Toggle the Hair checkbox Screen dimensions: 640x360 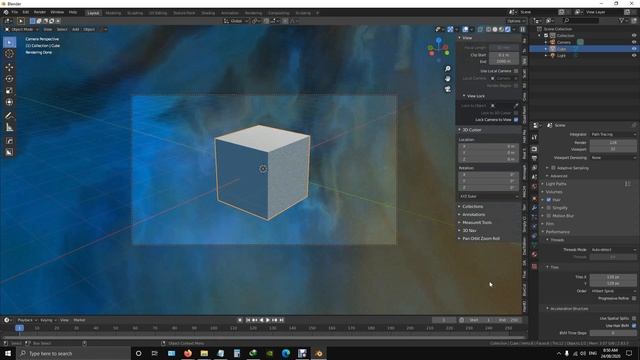coord(549,200)
